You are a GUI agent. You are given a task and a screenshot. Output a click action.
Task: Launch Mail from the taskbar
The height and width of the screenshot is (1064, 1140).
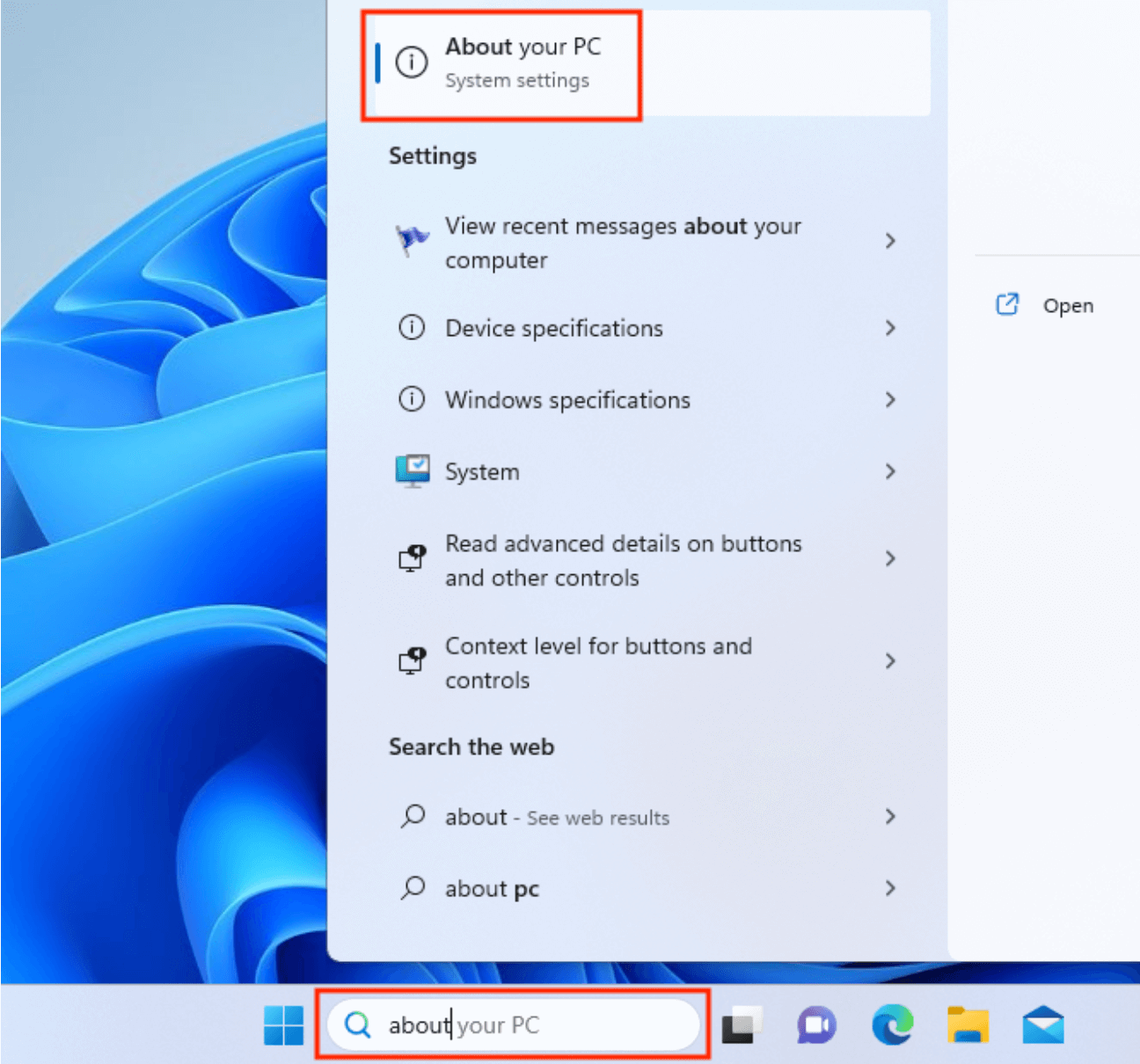(x=1042, y=1024)
